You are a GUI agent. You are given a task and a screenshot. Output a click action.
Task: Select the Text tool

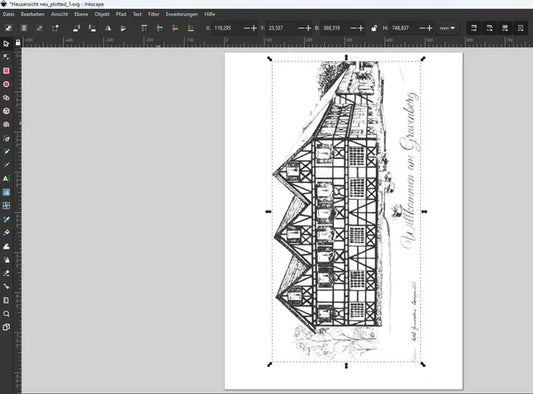pos(6,178)
